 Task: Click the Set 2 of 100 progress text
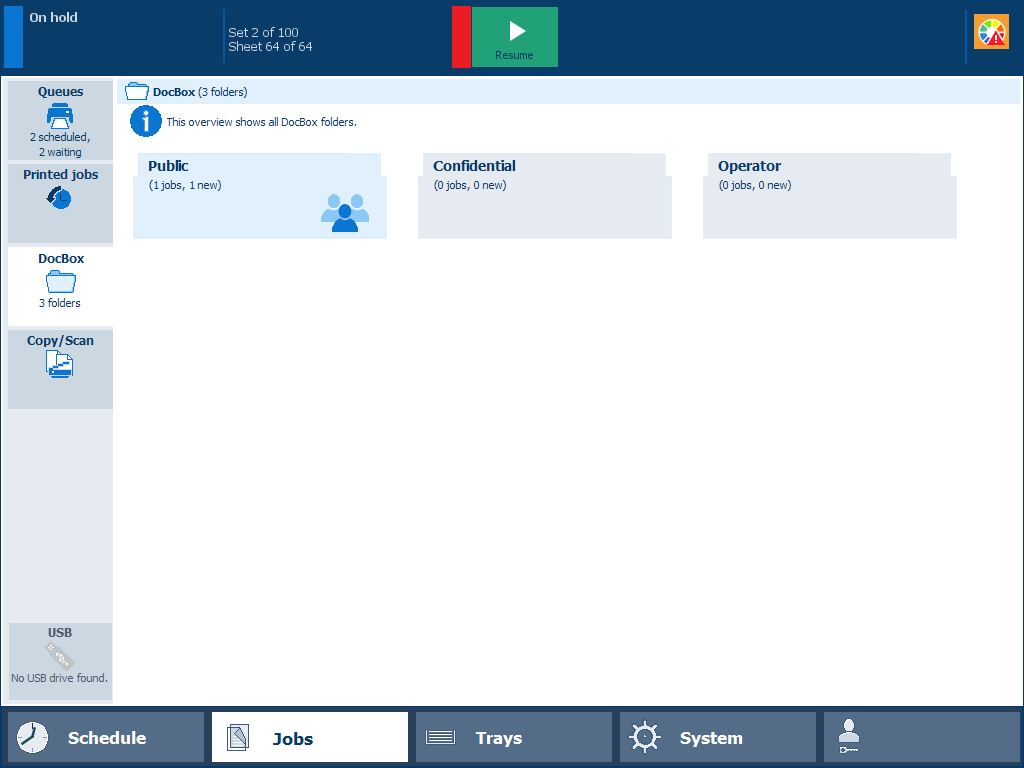[264, 32]
